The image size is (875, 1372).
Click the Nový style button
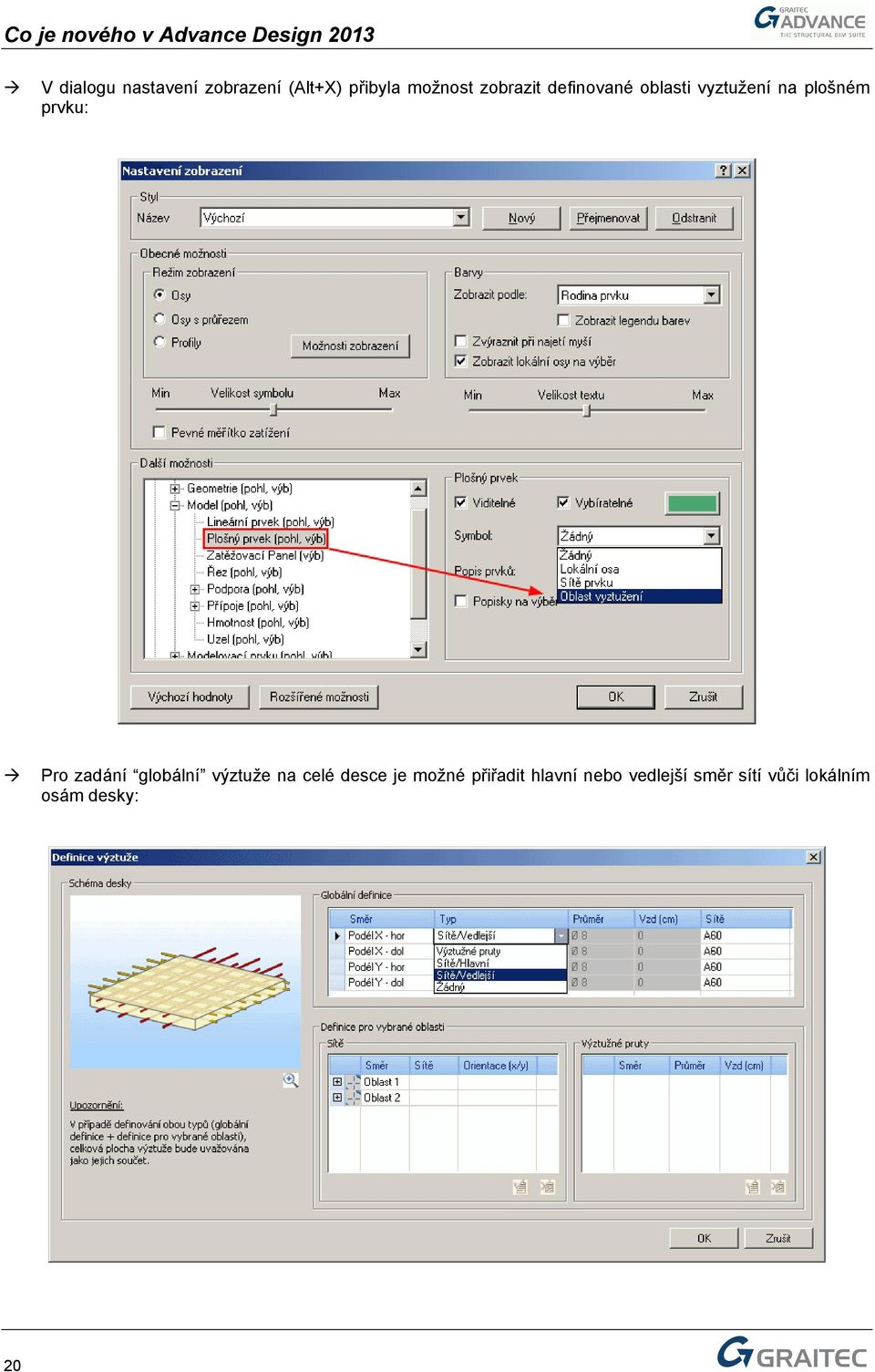coord(521,218)
